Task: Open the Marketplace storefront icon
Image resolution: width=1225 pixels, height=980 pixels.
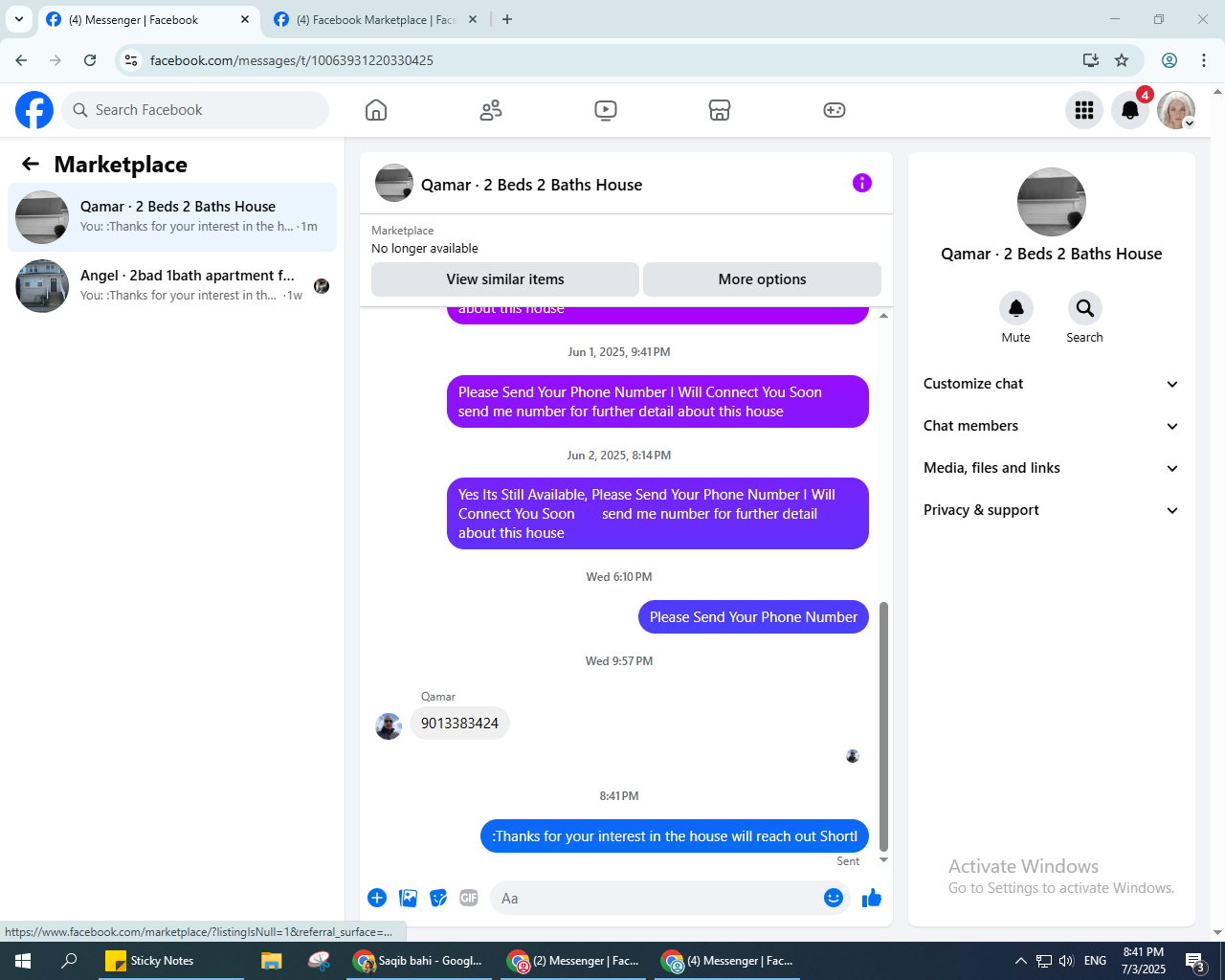Action: [x=720, y=110]
